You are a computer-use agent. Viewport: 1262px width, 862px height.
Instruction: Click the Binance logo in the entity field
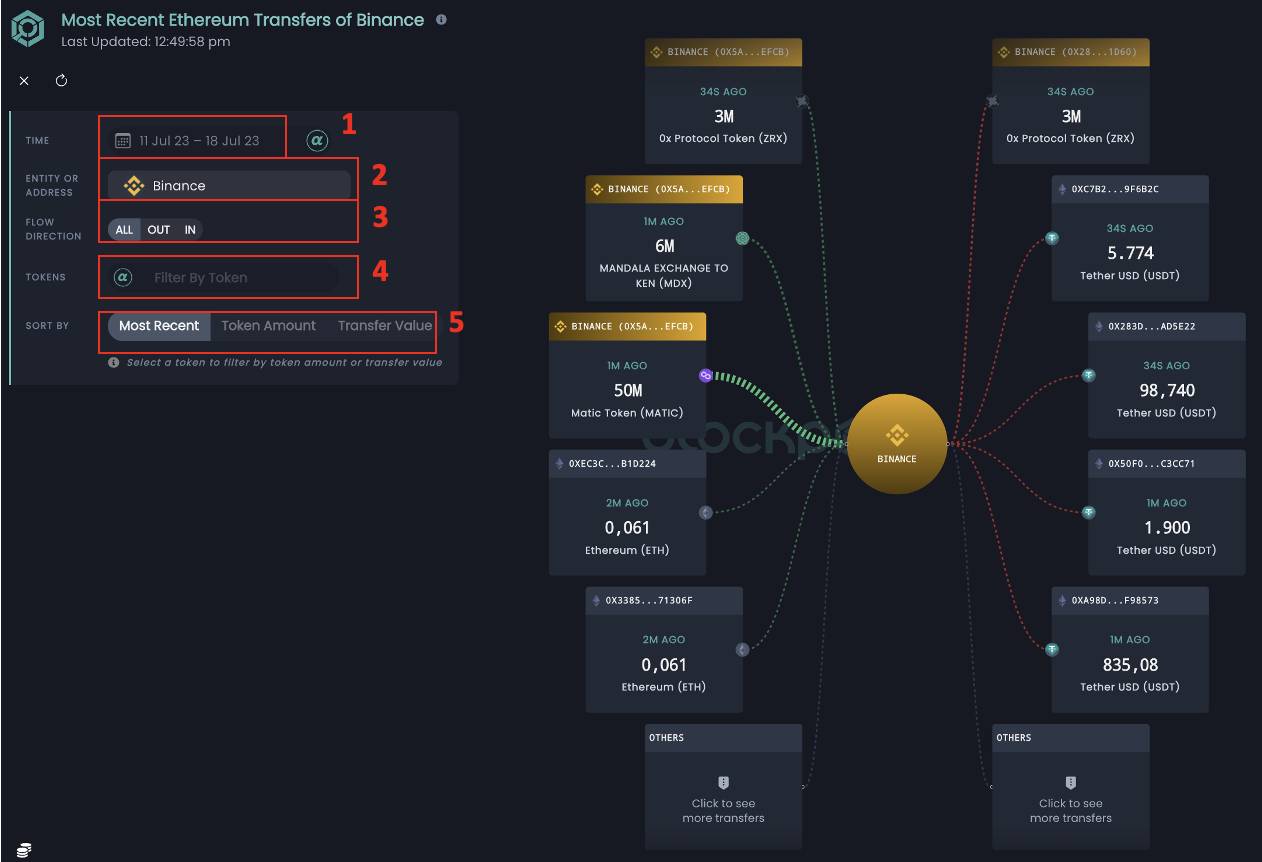click(134, 186)
